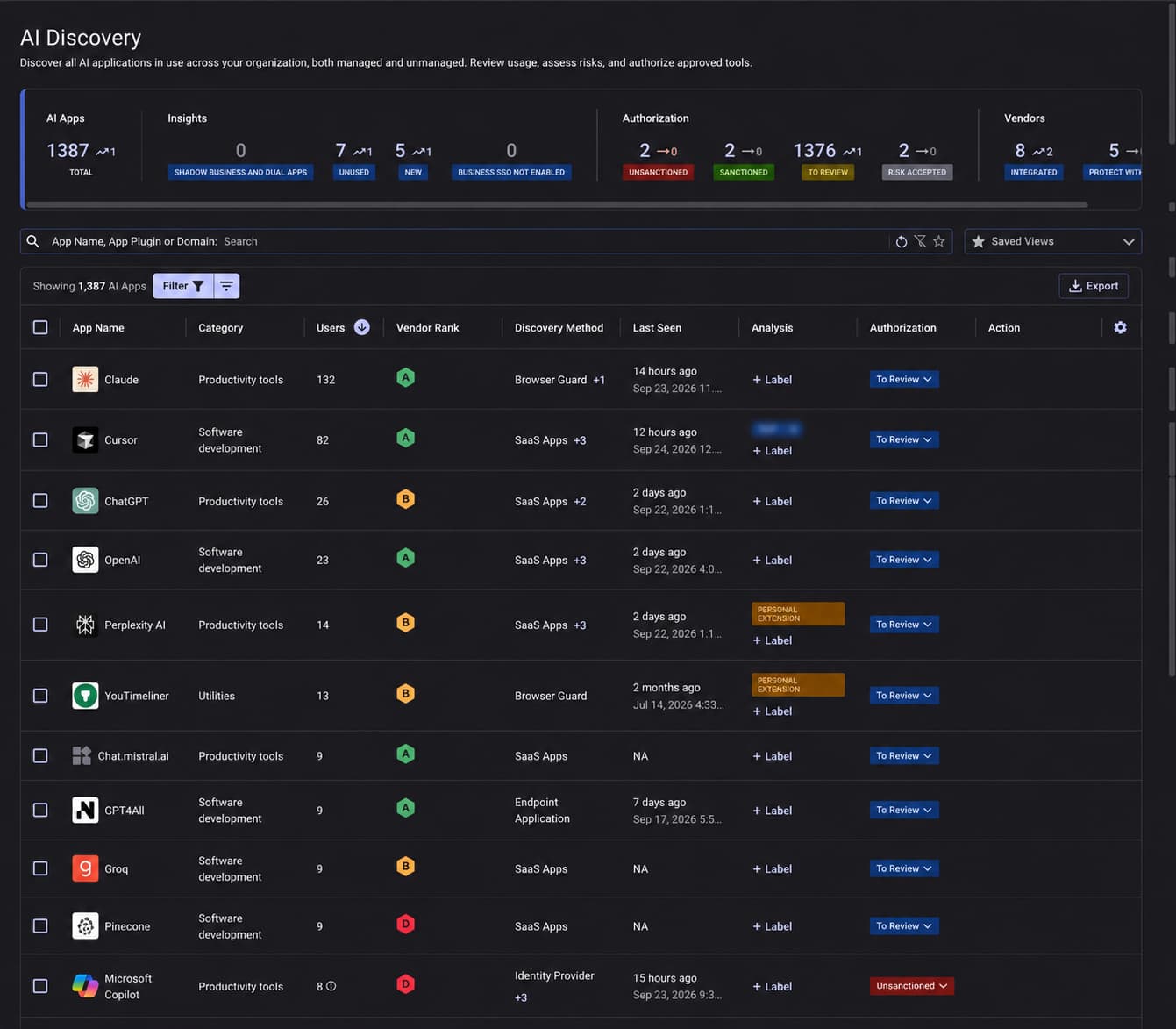Check the Perplexity AI row checkbox

[40, 625]
